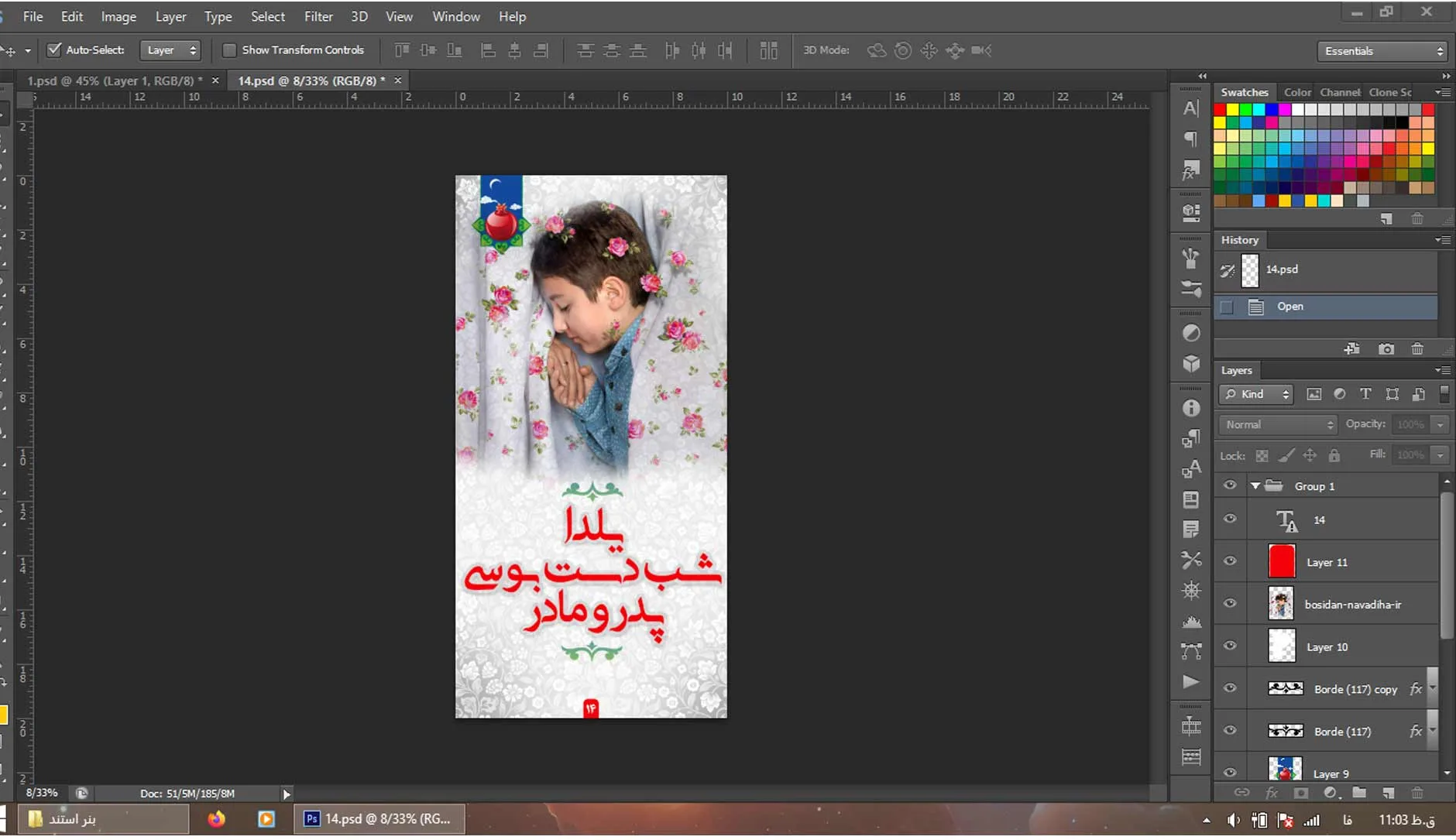Open Firefox from the taskbar
1456x840 pixels.
216,818
